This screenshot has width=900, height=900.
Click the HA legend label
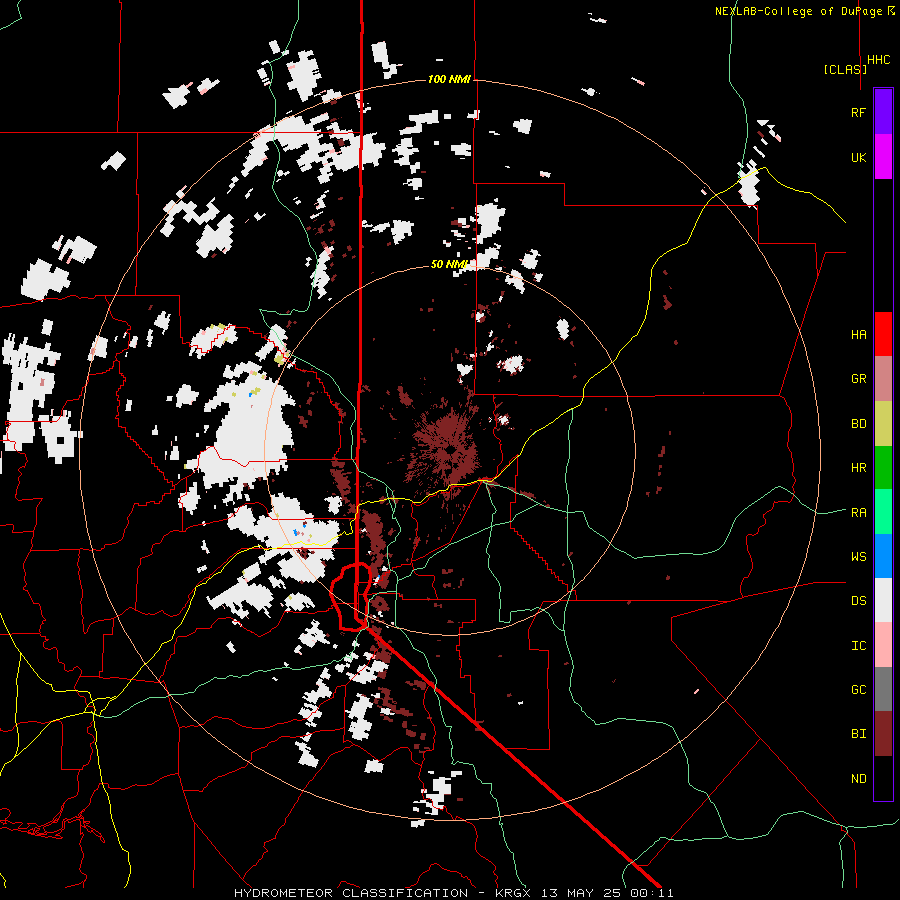858,335
